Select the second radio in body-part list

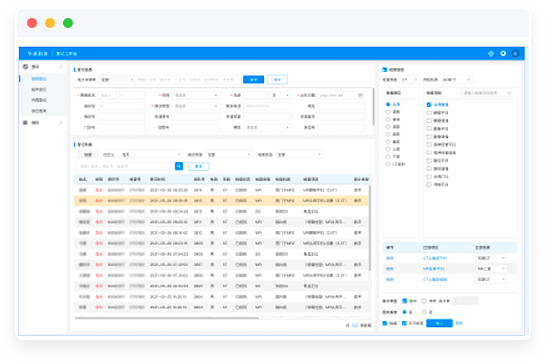pyautogui.click(x=388, y=112)
